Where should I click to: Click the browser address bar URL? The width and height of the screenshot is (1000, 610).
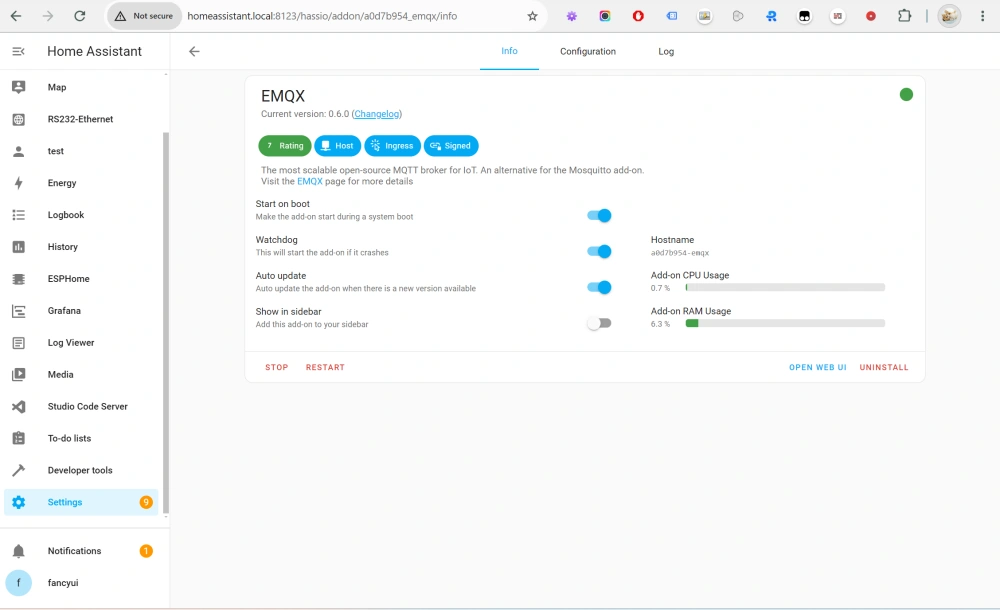pyautogui.click(x=322, y=16)
